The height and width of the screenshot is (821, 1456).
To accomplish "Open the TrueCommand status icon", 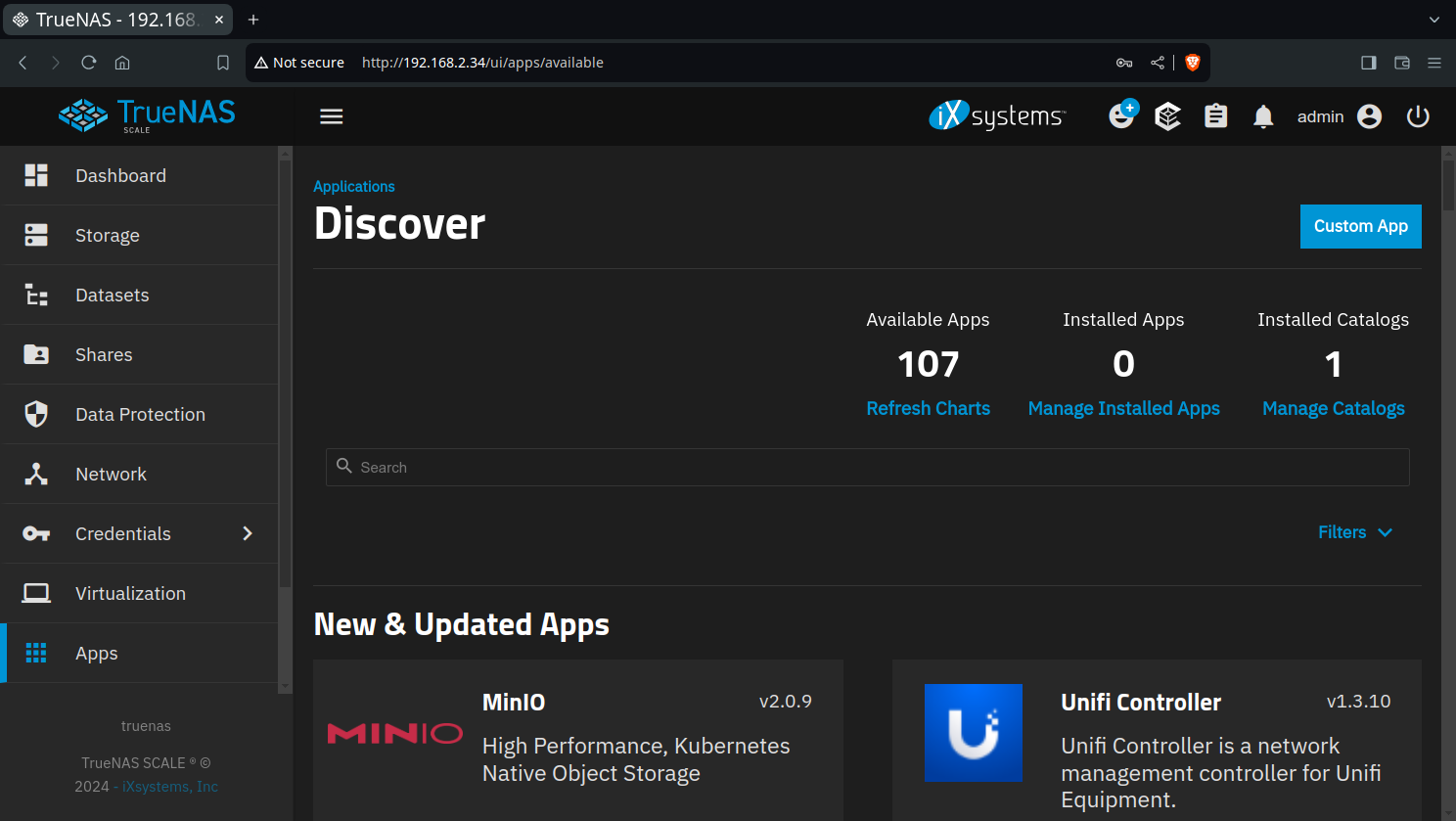I will (x=1167, y=116).
